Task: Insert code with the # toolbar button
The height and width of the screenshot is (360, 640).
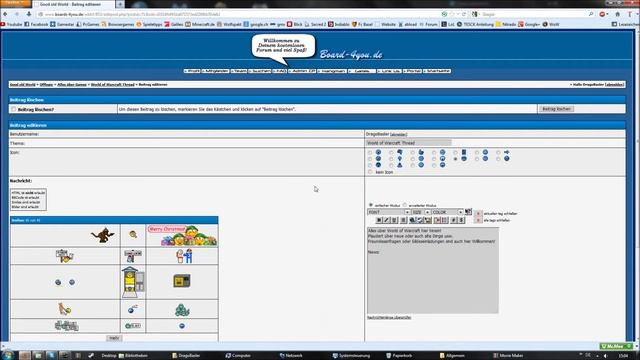Action: click(453, 220)
